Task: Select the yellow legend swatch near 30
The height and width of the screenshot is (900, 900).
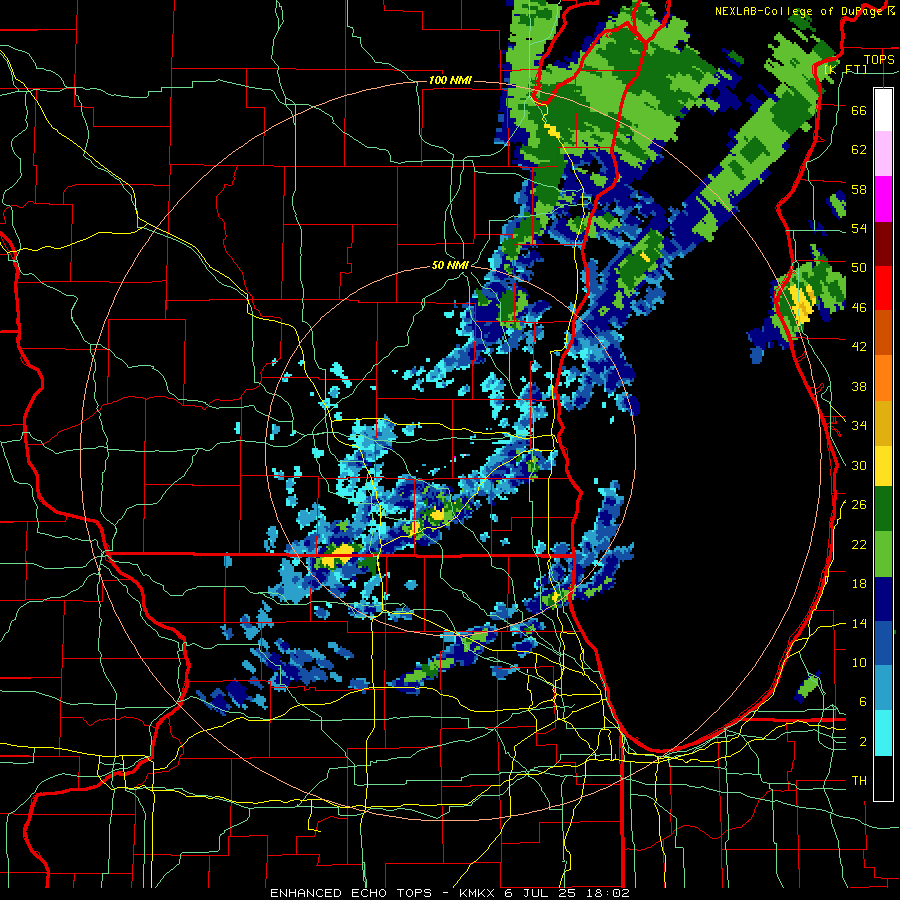Action: pyautogui.click(x=883, y=466)
